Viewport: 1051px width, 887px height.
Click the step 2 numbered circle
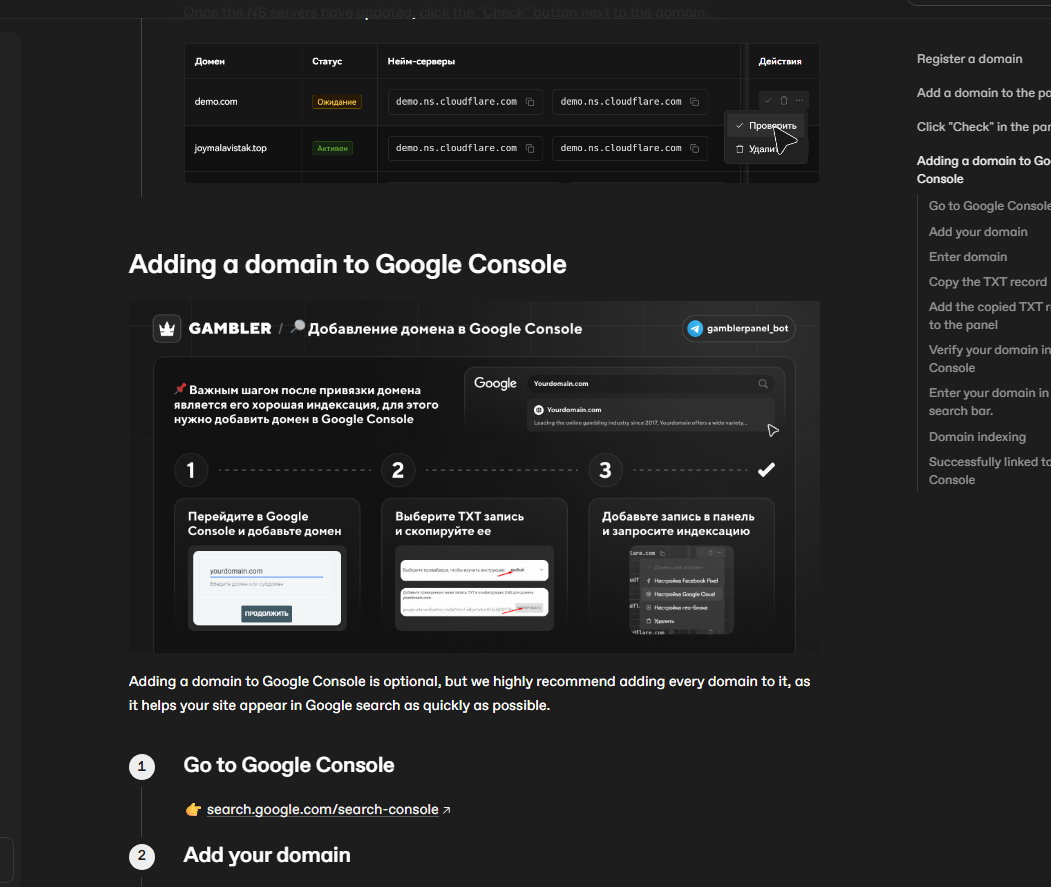pyautogui.click(x=397, y=468)
